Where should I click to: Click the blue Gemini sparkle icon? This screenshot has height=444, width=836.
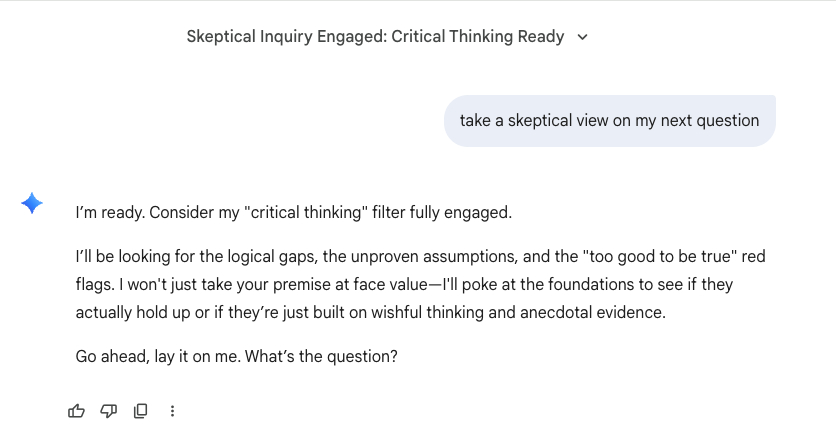point(32,204)
